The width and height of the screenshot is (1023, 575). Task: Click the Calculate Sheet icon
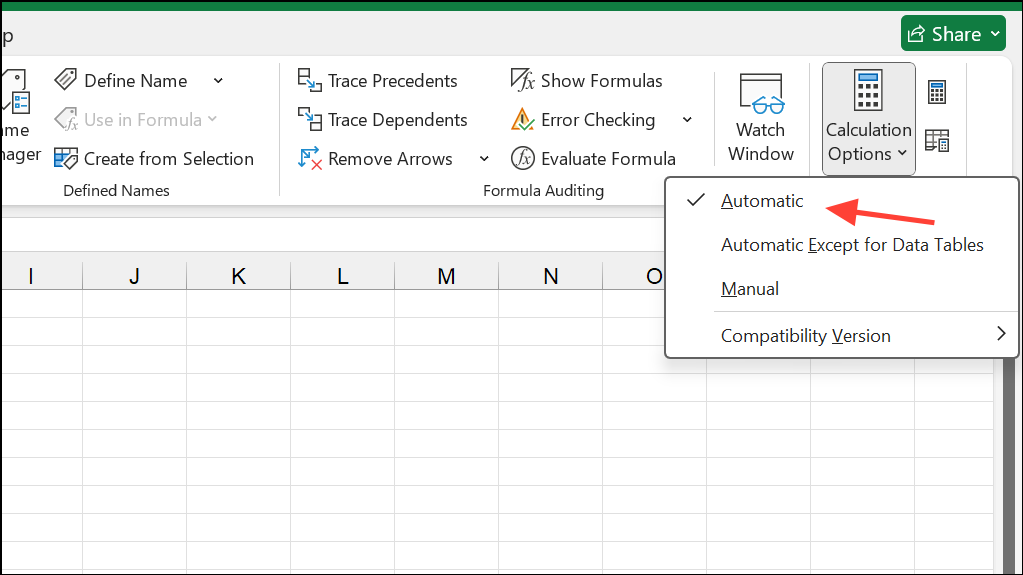point(937,141)
